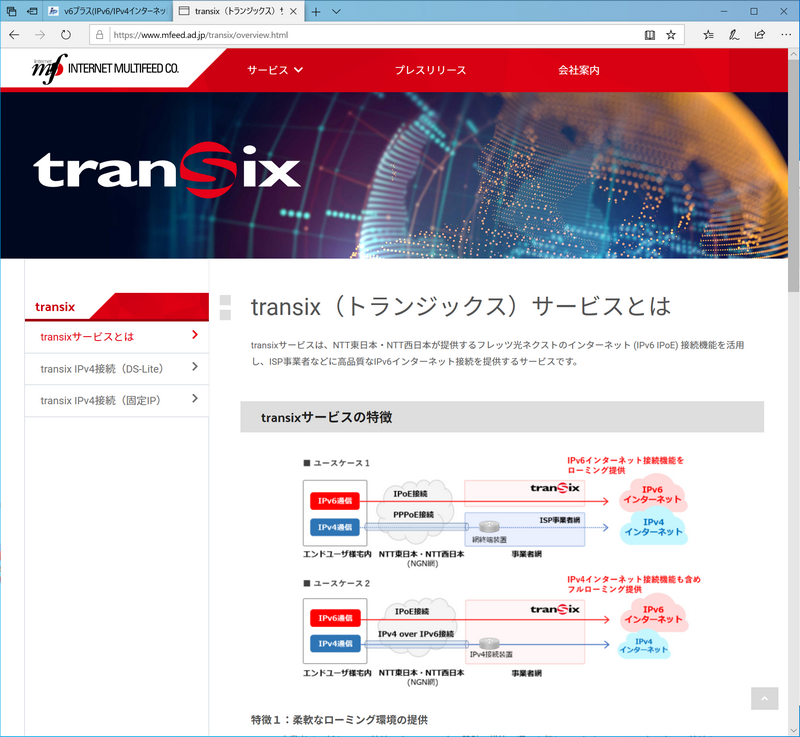Screen dimensions: 800x737
Task: Start a Web Note on this page
Action: pos(734,34)
